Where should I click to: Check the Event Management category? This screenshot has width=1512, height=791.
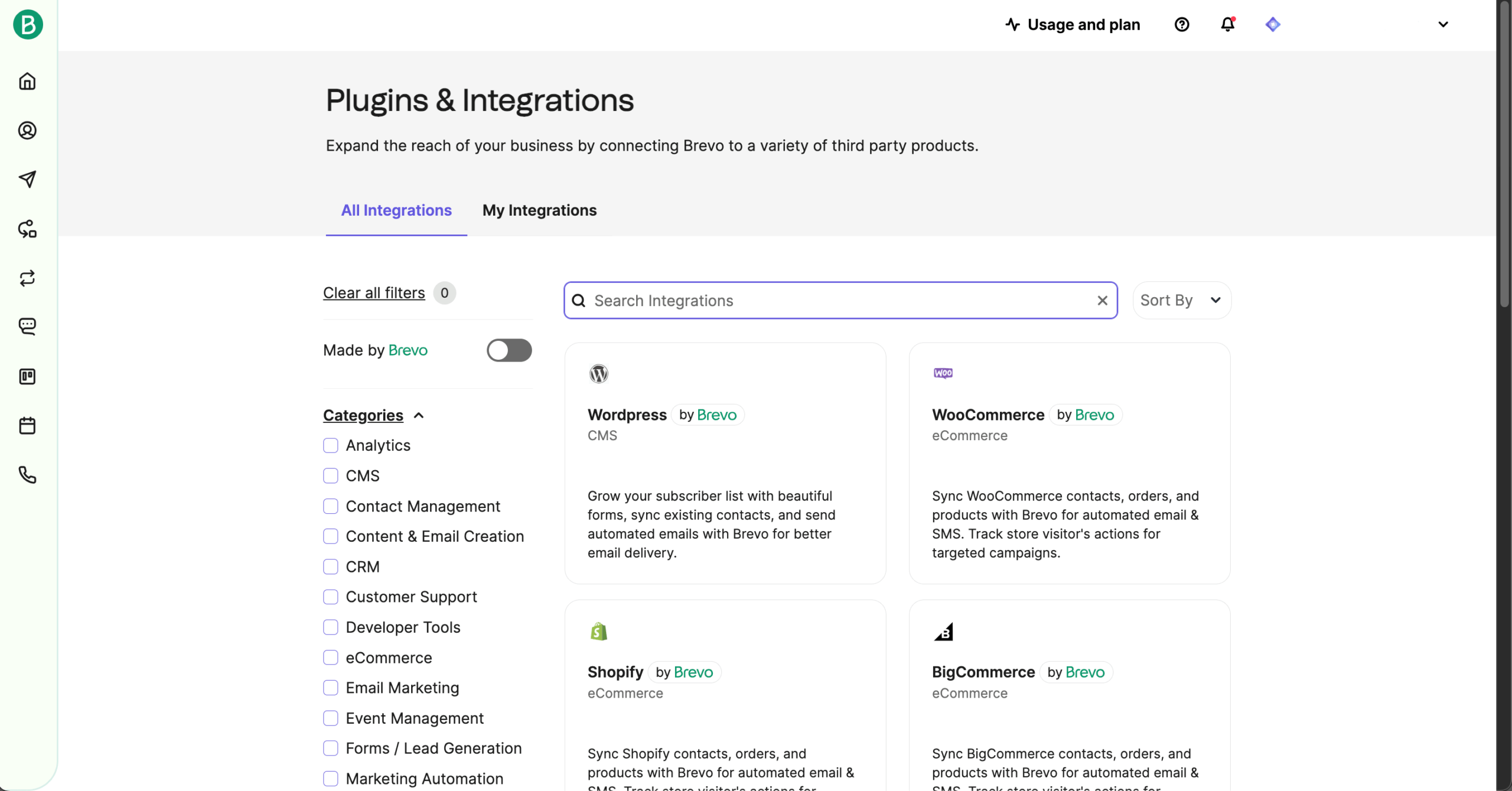(x=330, y=718)
